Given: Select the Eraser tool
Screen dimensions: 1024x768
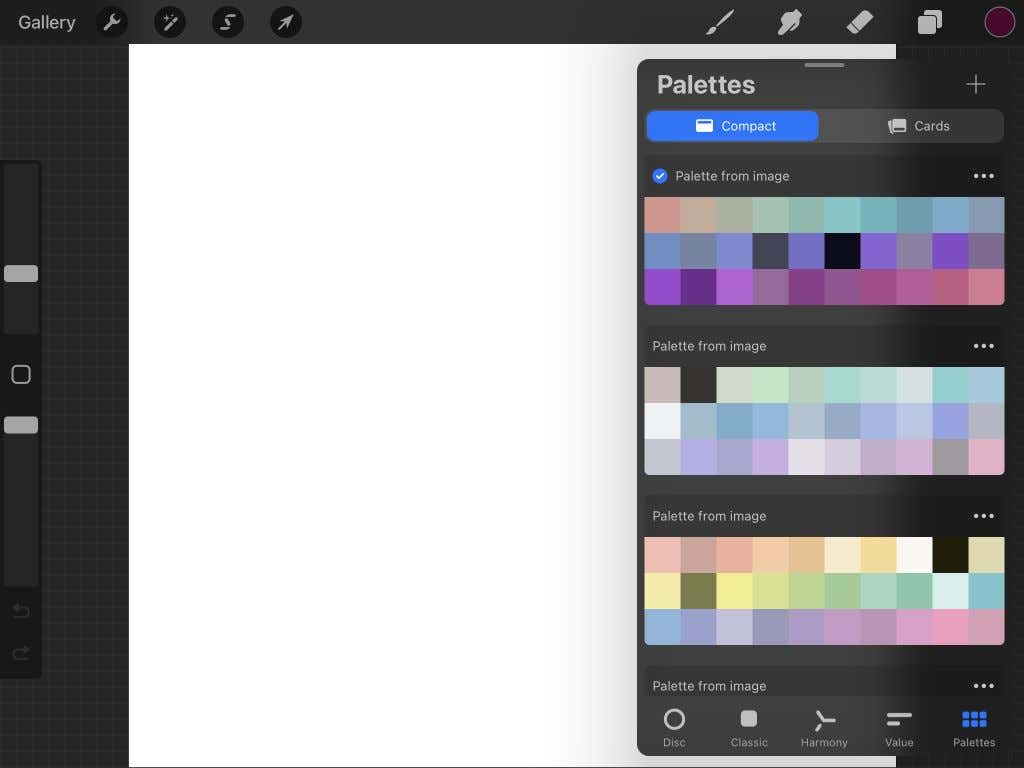Looking at the screenshot, I should point(859,22).
